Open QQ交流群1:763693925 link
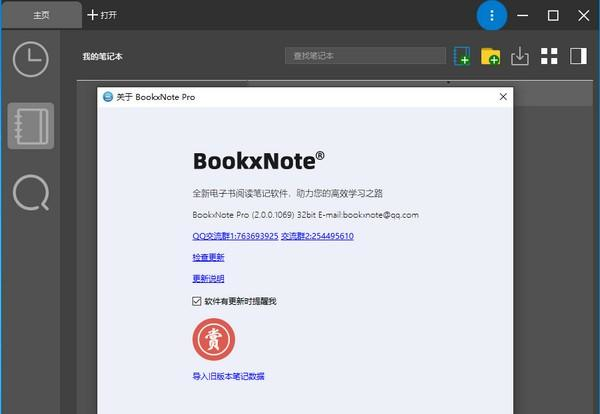Viewport: 600px width, 414px height. pyautogui.click(x=235, y=236)
